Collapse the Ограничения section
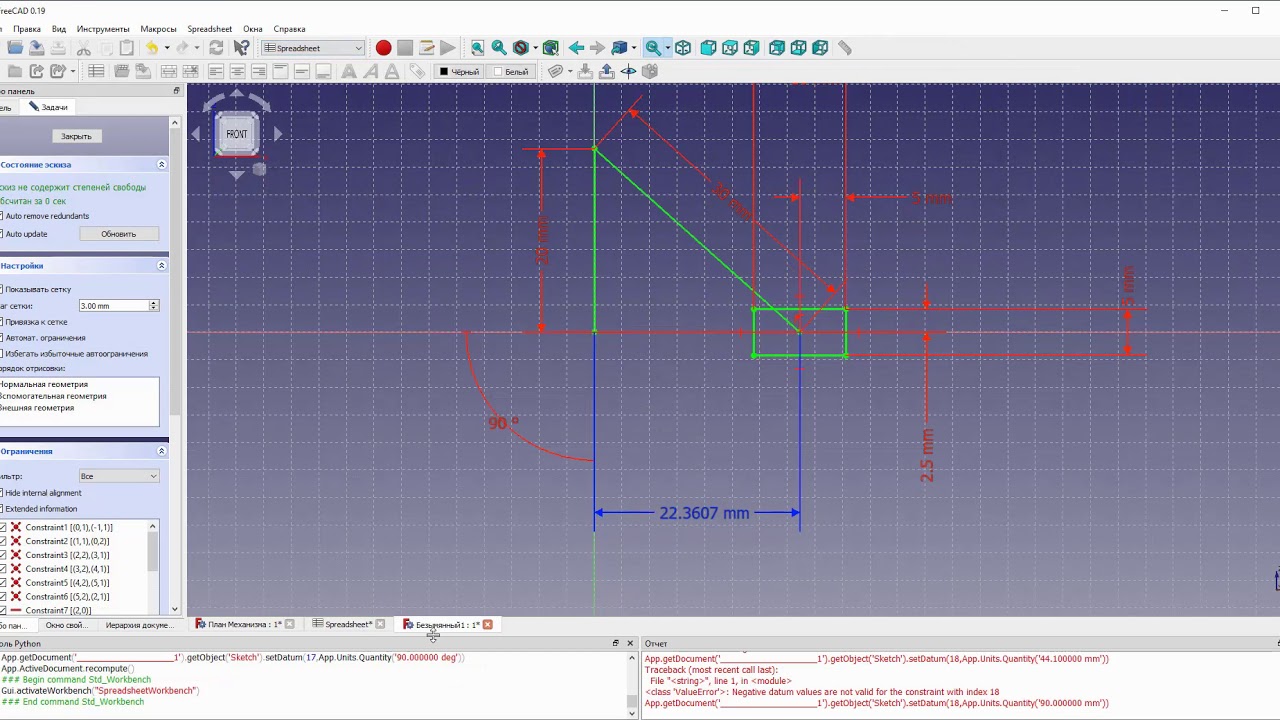This screenshot has width=1280, height=720. (x=162, y=451)
